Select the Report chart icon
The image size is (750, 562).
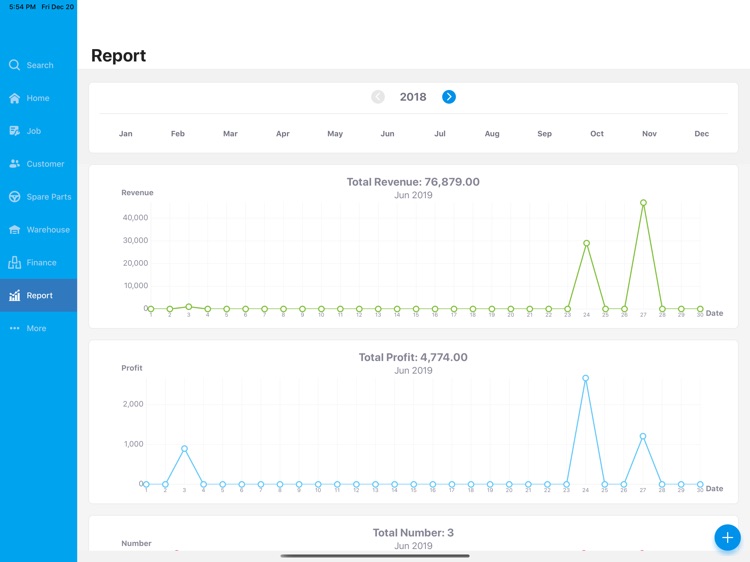pyautogui.click(x=14, y=295)
